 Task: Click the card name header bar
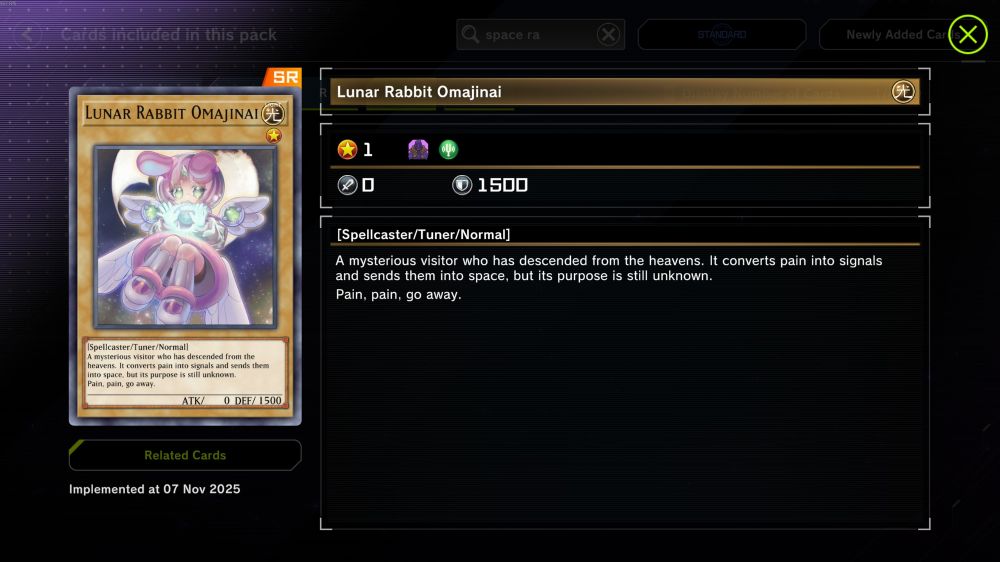(625, 92)
